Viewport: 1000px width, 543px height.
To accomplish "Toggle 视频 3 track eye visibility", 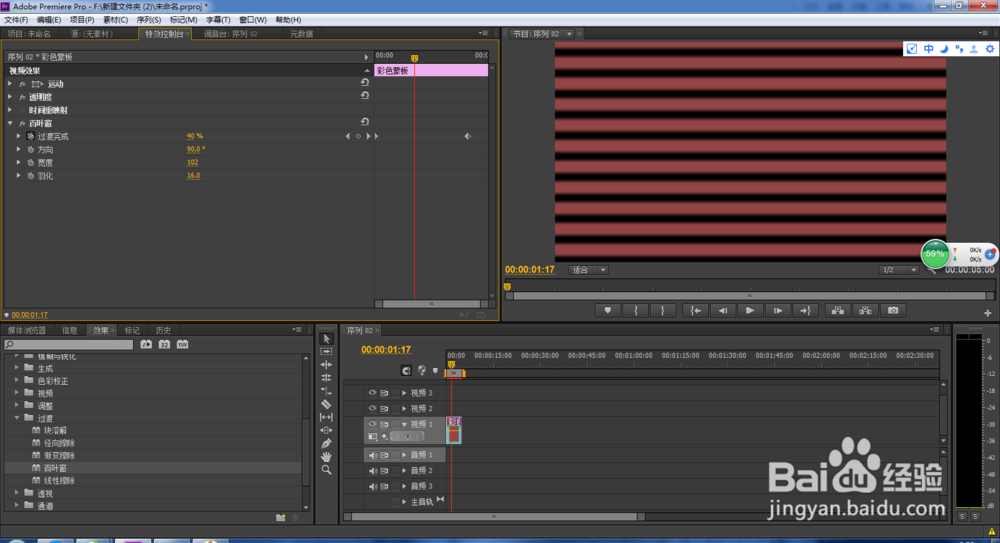I will click(372, 393).
